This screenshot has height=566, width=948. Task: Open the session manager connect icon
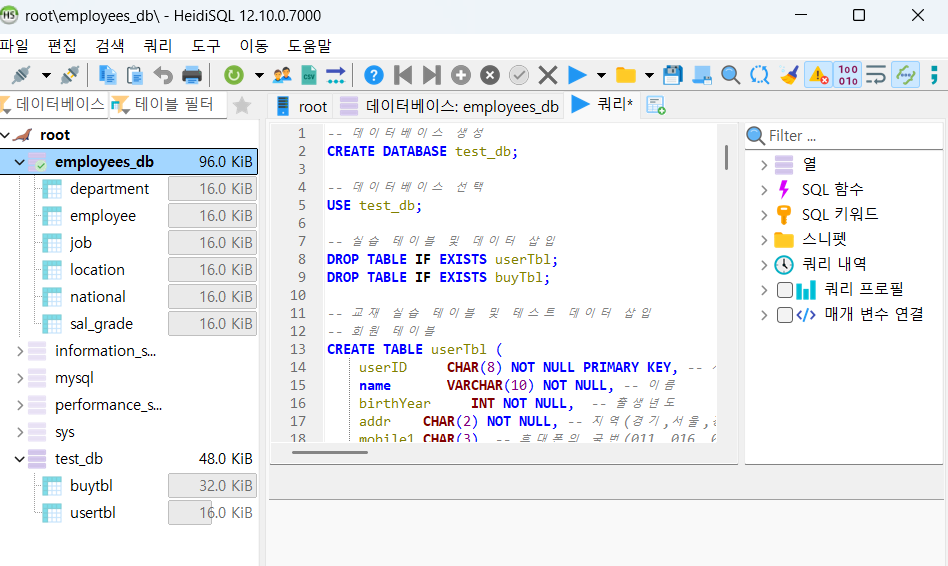[21, 75]
